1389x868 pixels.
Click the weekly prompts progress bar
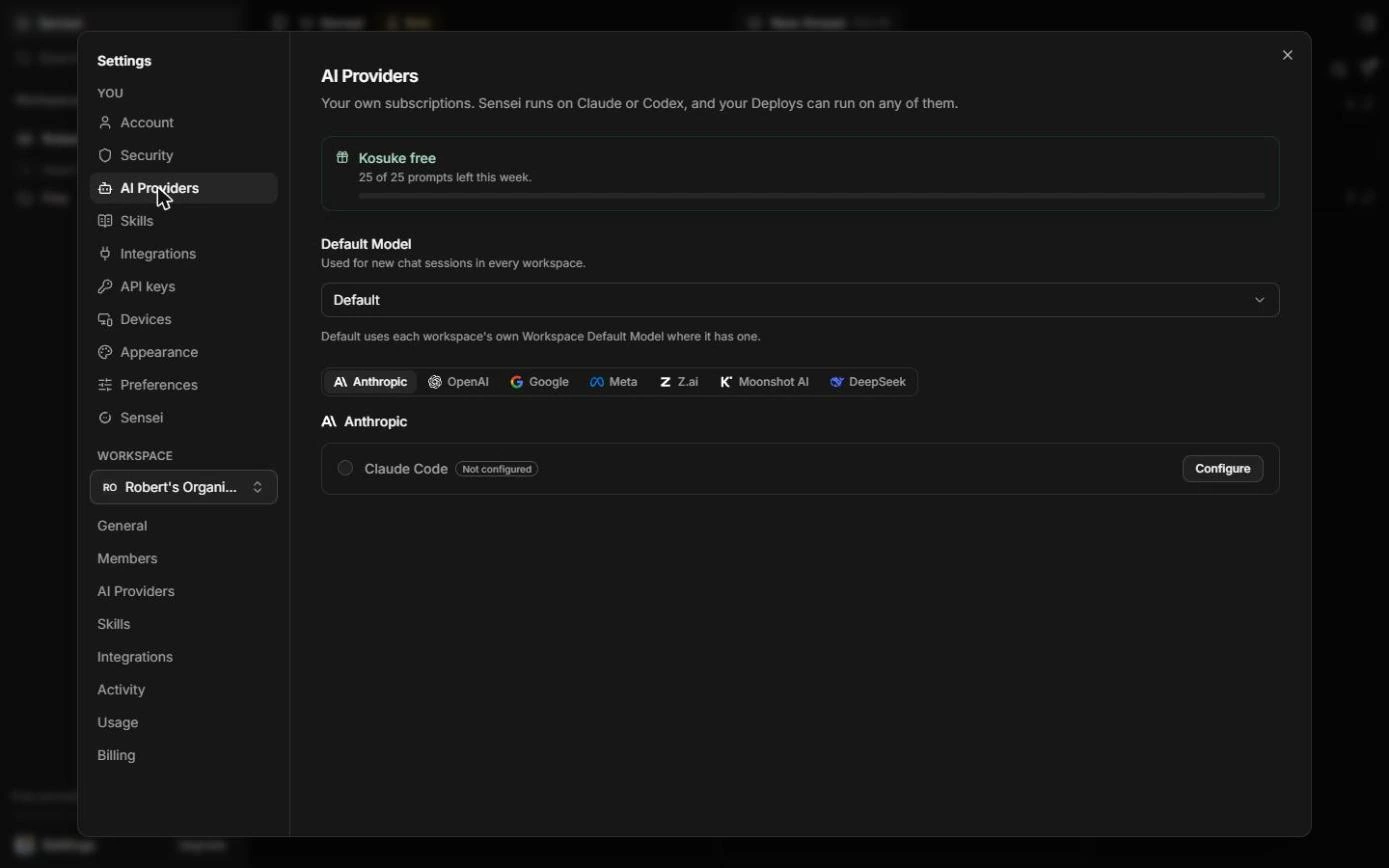tap(812, 196)
